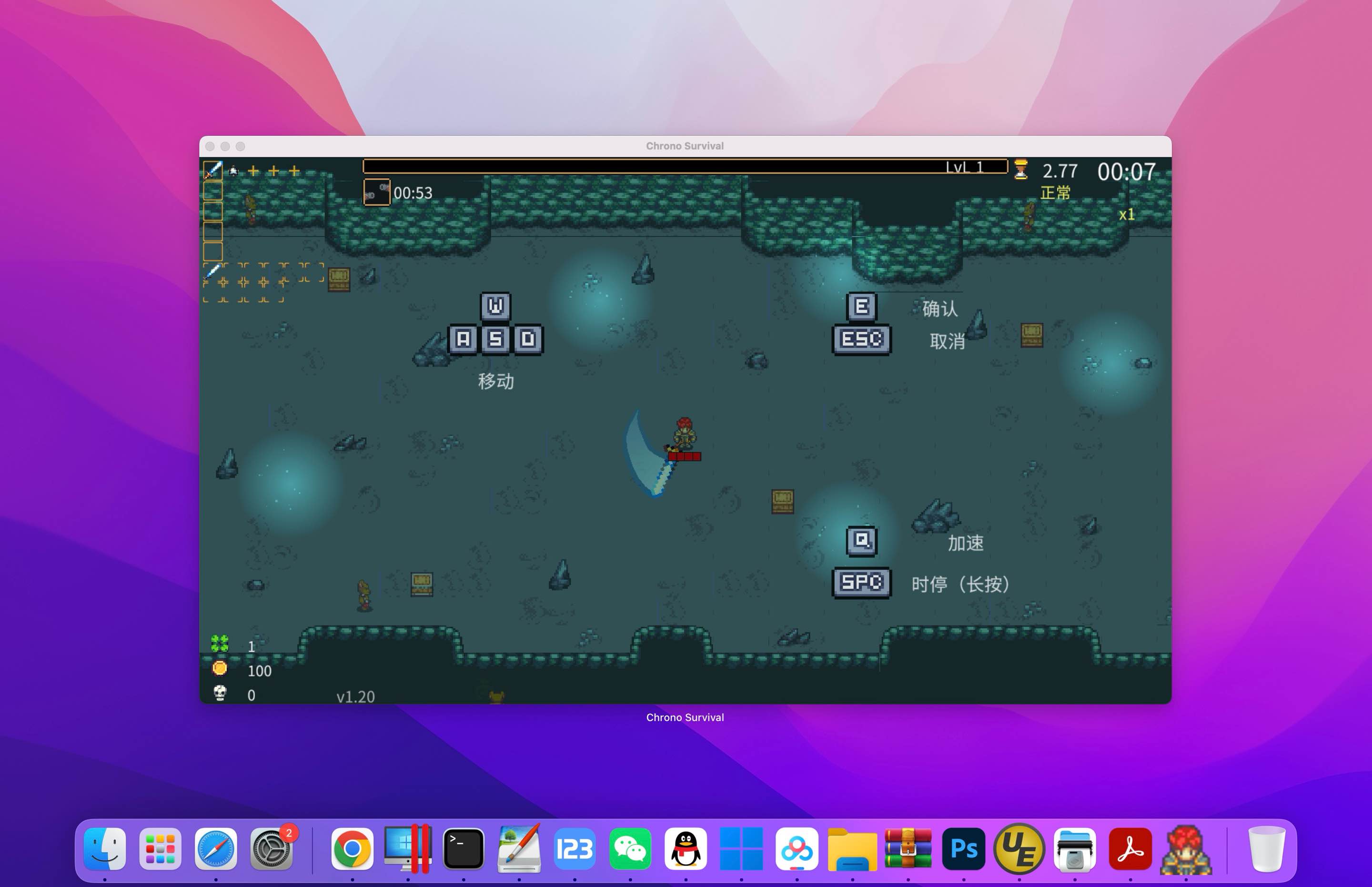The height and width of the screenshot is (887, 1372).
Task: Click the A movement key icon
Action: 463,339
